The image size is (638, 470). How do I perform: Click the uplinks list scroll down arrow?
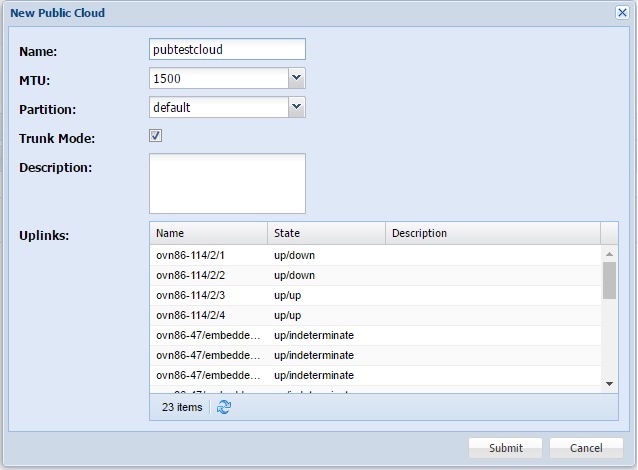click(x=609, y=384)
